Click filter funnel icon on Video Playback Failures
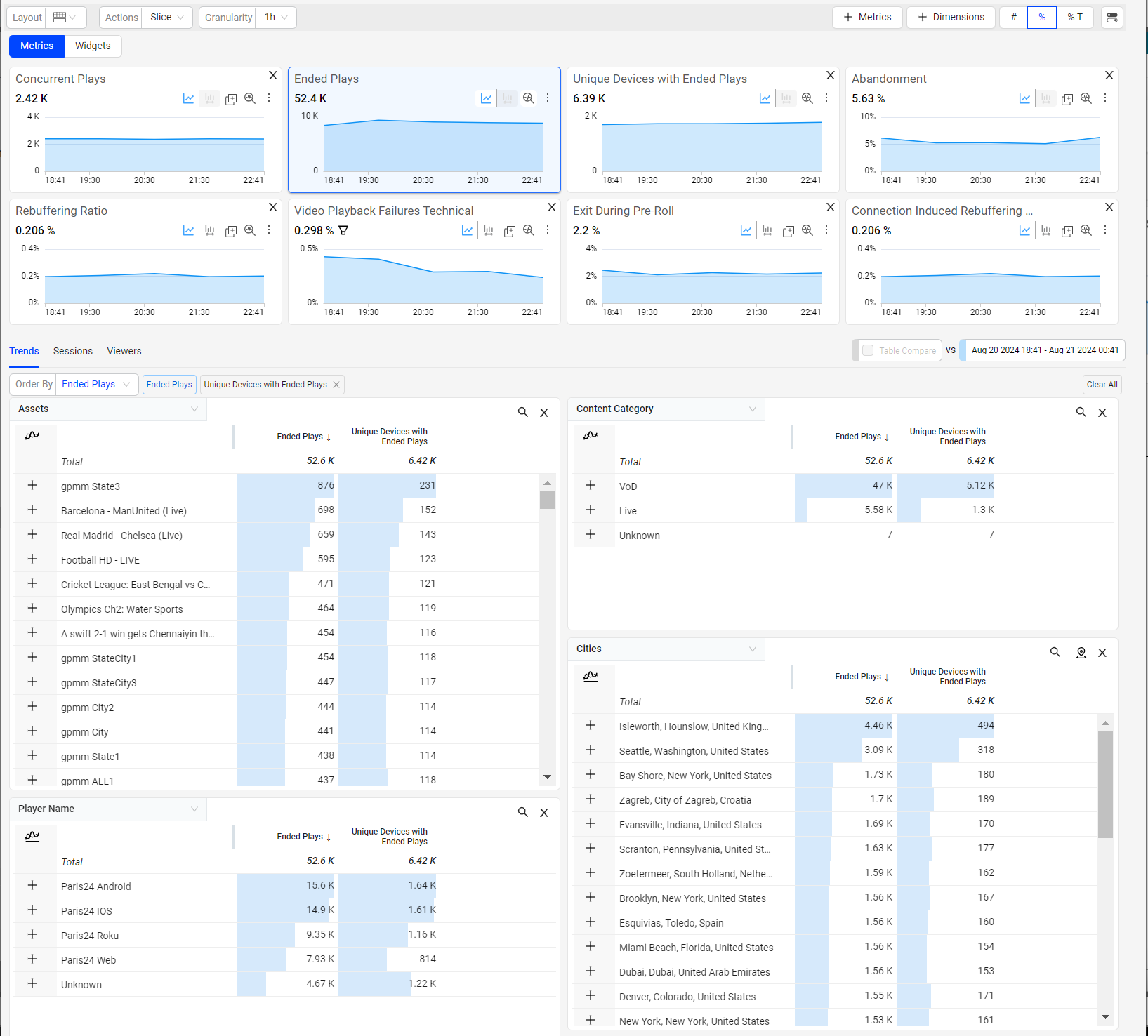1148x1036 pixels. tap(343, 230)
